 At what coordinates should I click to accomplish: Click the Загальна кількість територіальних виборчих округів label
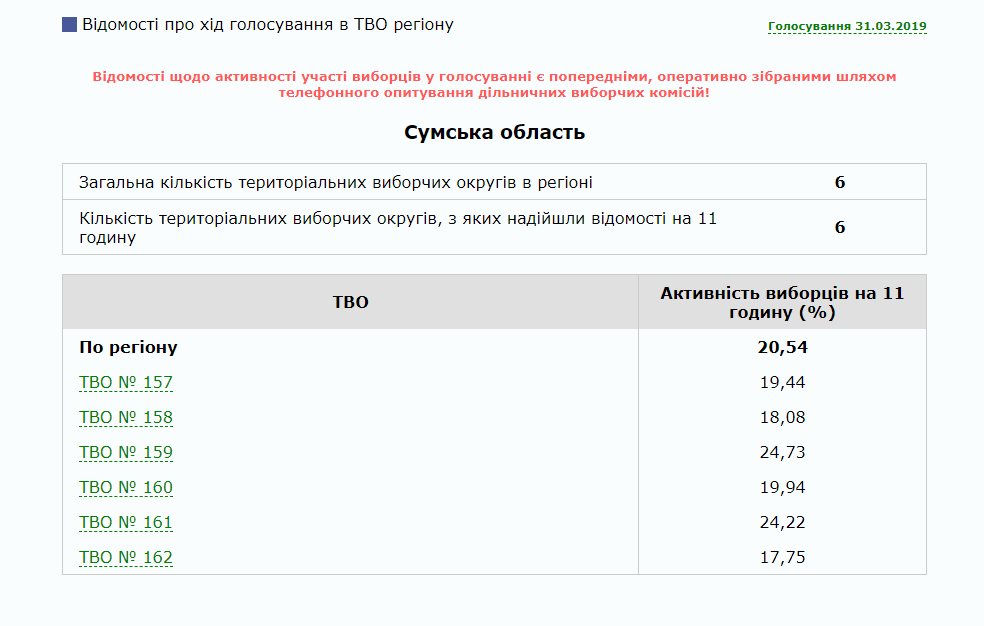pyautogui.click(x=336, y=183)
